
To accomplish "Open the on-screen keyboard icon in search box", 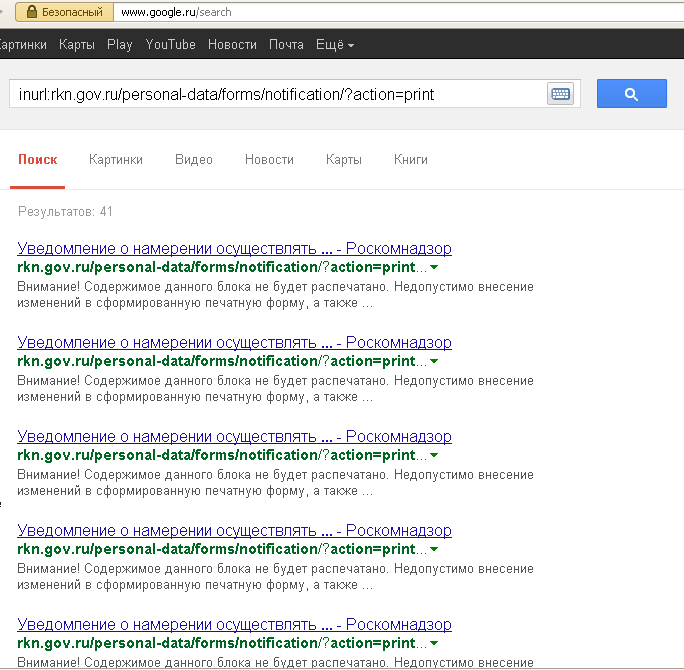I will tap(560, 94).
